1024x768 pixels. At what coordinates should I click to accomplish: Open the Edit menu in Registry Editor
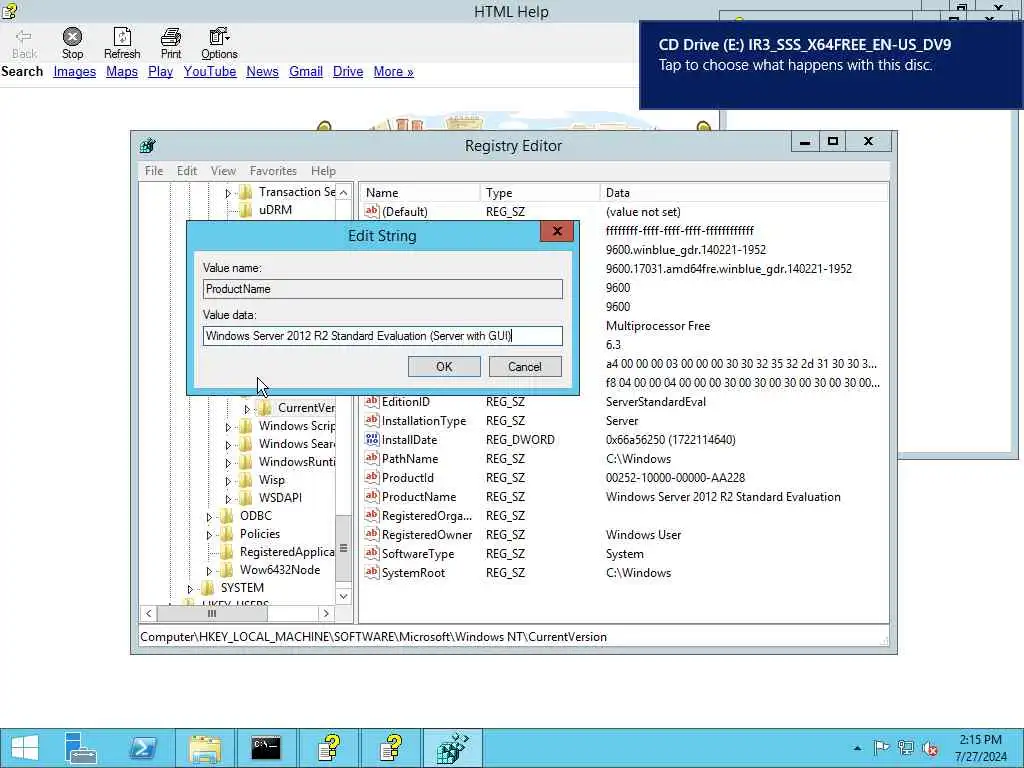tap(187, 170)
